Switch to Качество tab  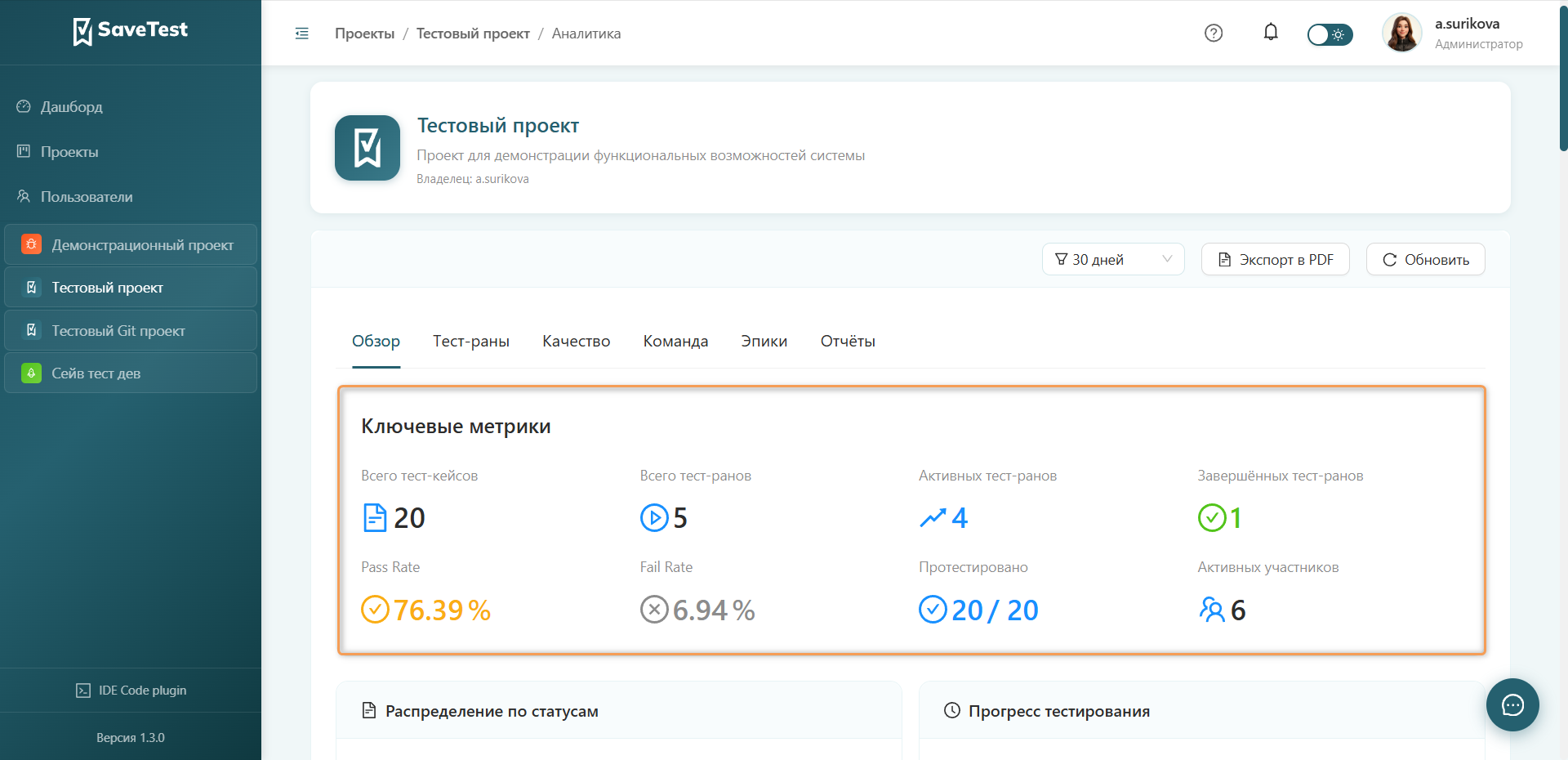(577, 341)
